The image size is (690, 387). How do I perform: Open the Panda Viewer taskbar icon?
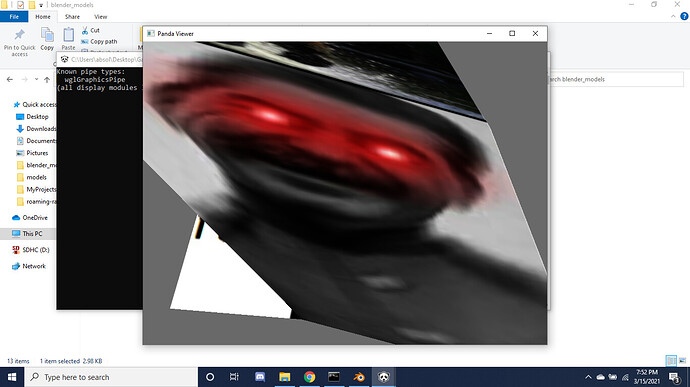click(x=384, y=377)
